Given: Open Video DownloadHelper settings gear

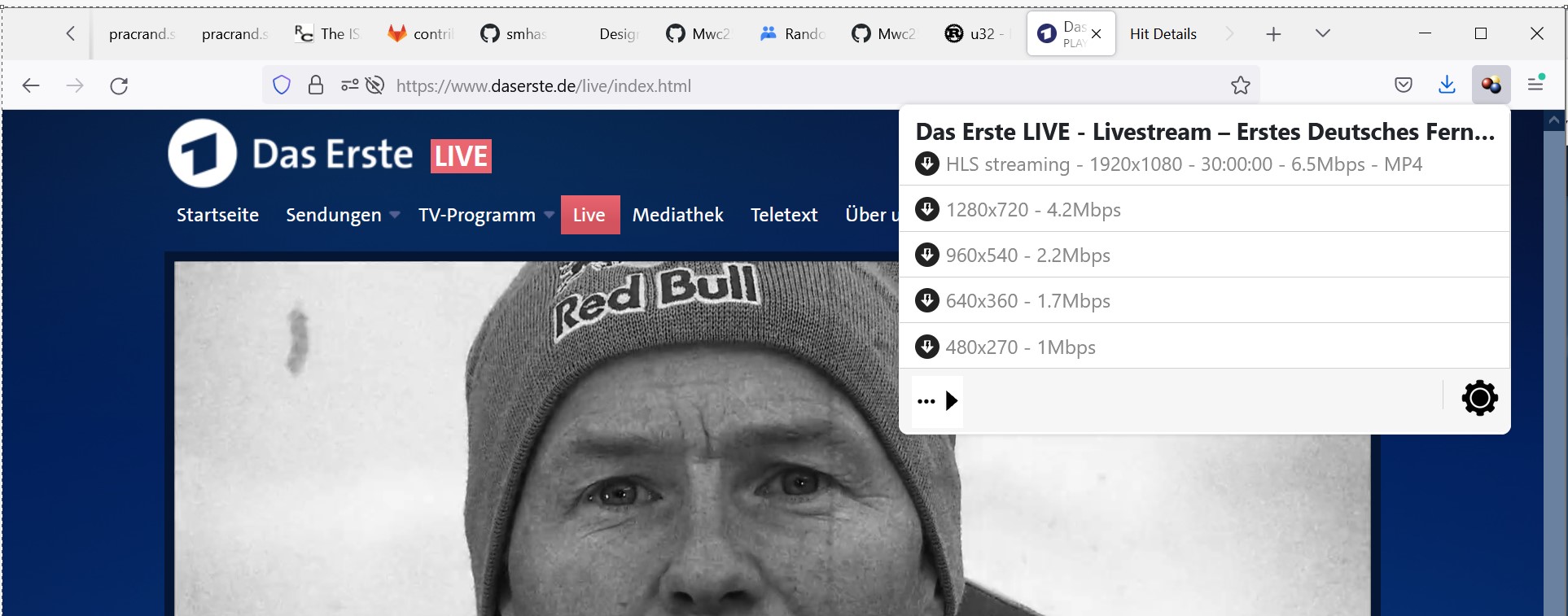Looking at the screenshot, I should pos(1479,399).
